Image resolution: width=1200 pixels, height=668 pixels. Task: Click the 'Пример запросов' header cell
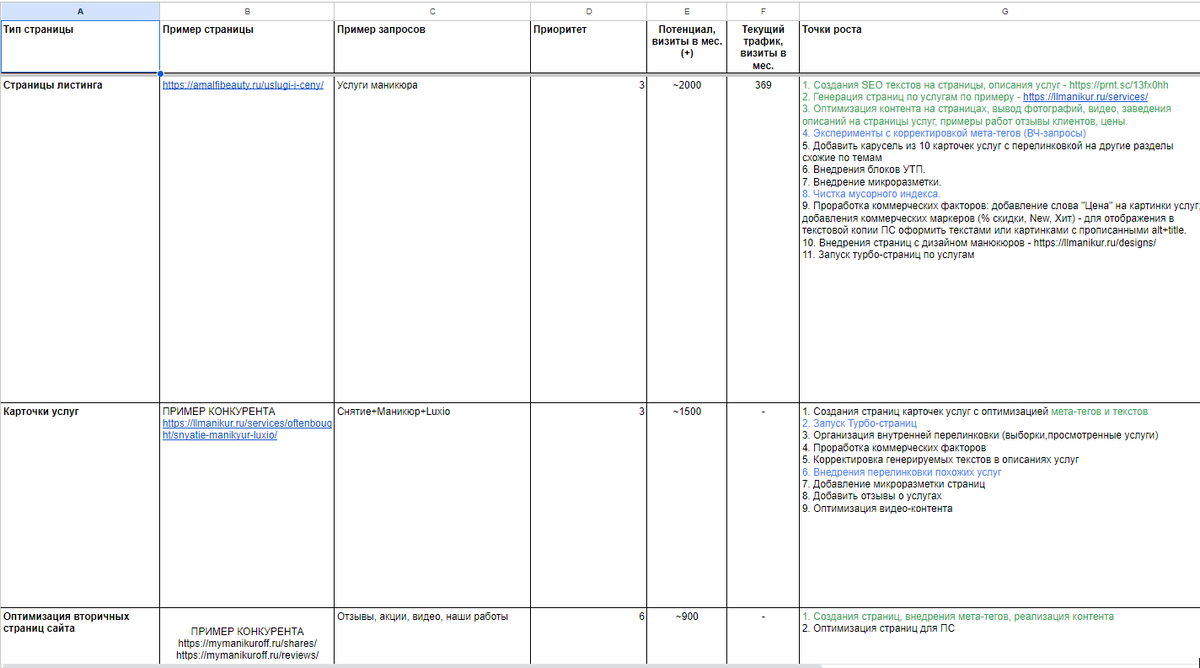point(432,47)
